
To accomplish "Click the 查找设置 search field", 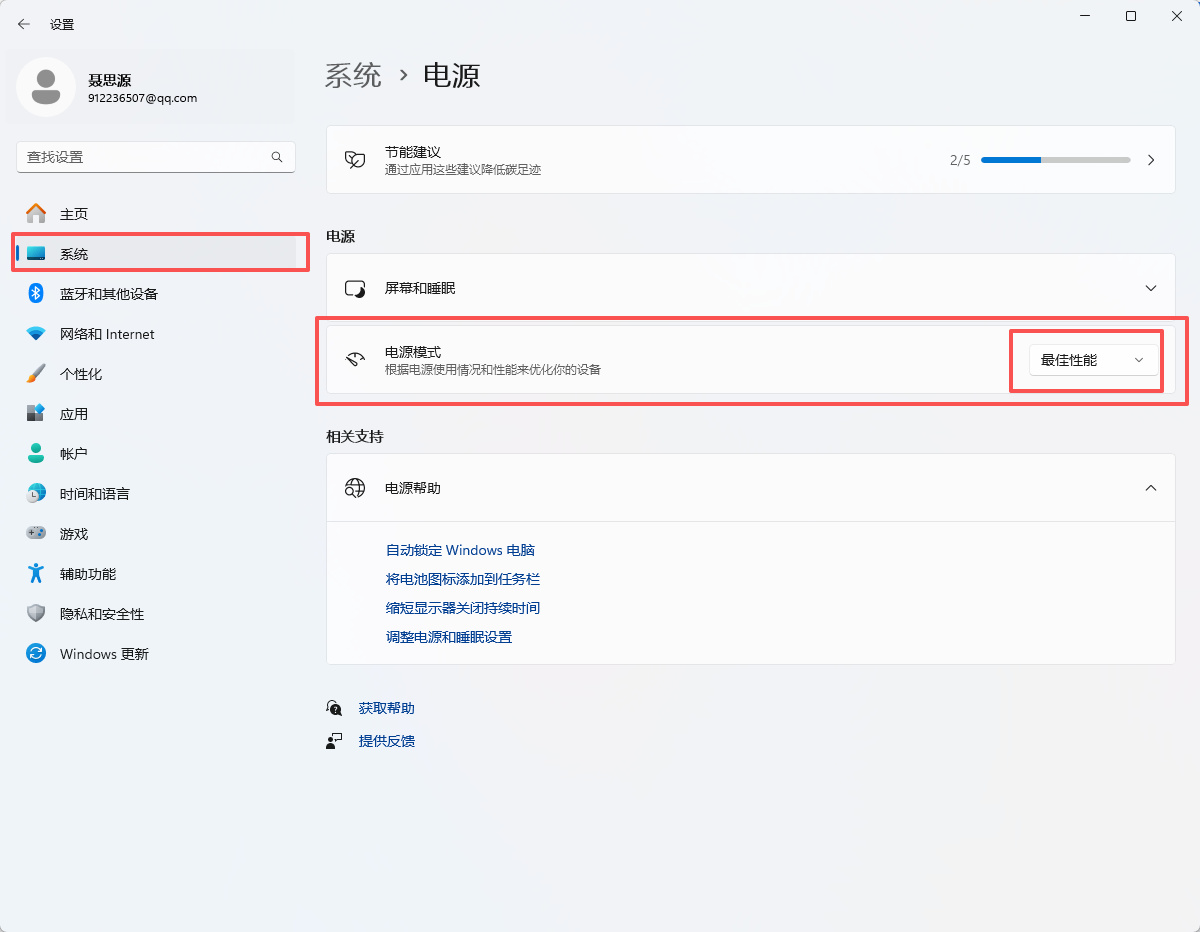I will point(145,157).
